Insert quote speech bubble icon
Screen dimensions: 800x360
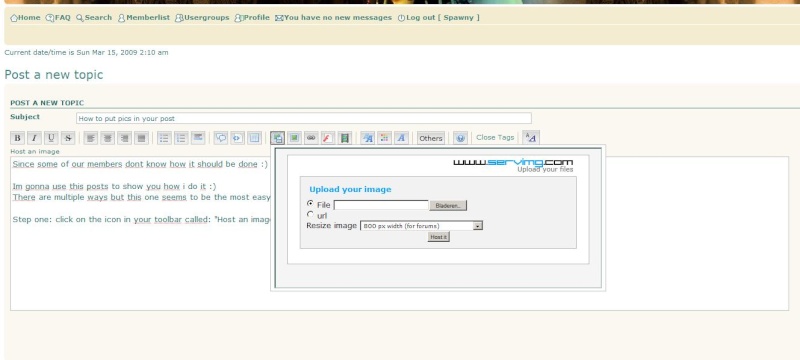pos(221,138)
